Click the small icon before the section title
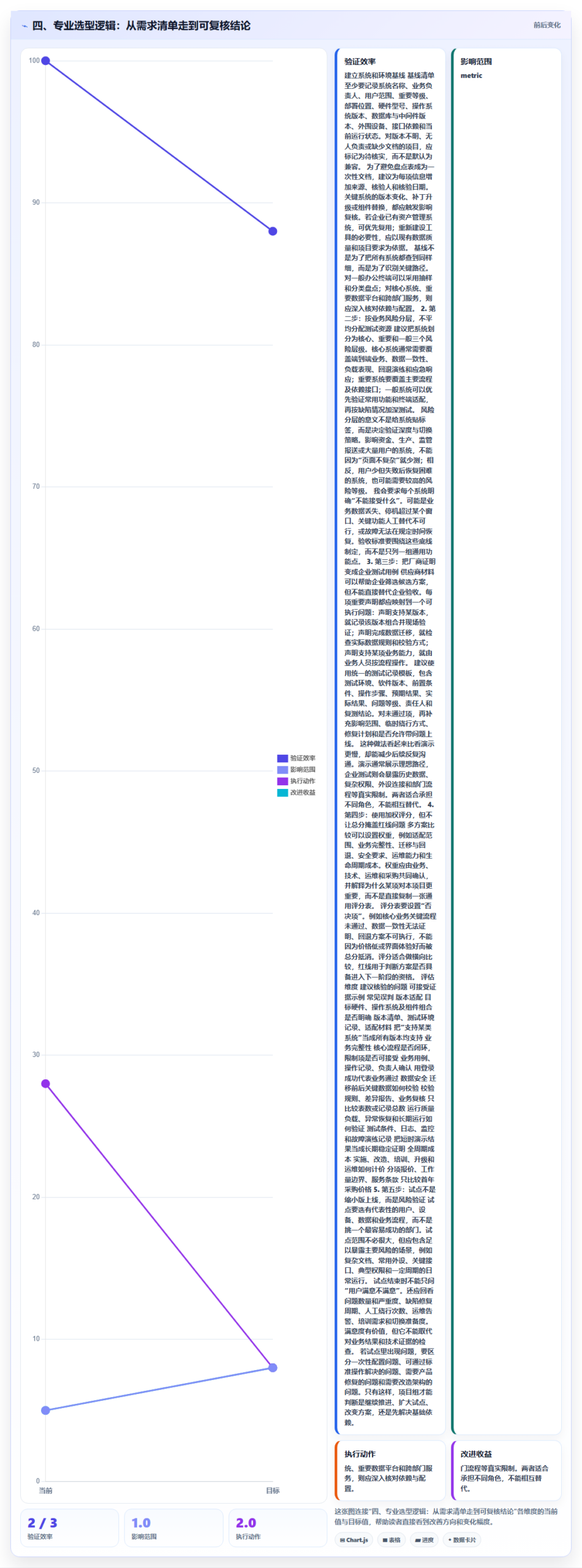The height and width of the screenshot is (1568, 582). pyautogui.click(x=25, y=26)
